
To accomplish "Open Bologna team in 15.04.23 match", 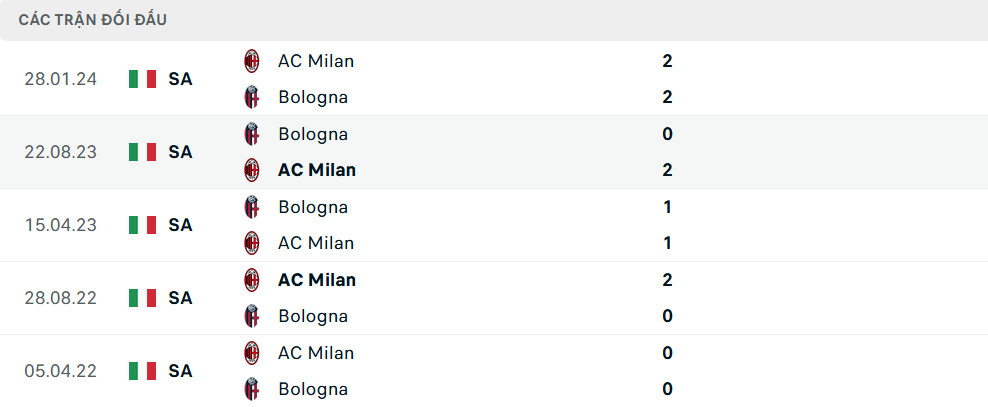I will pyautogui.click(x=313, y=207).
